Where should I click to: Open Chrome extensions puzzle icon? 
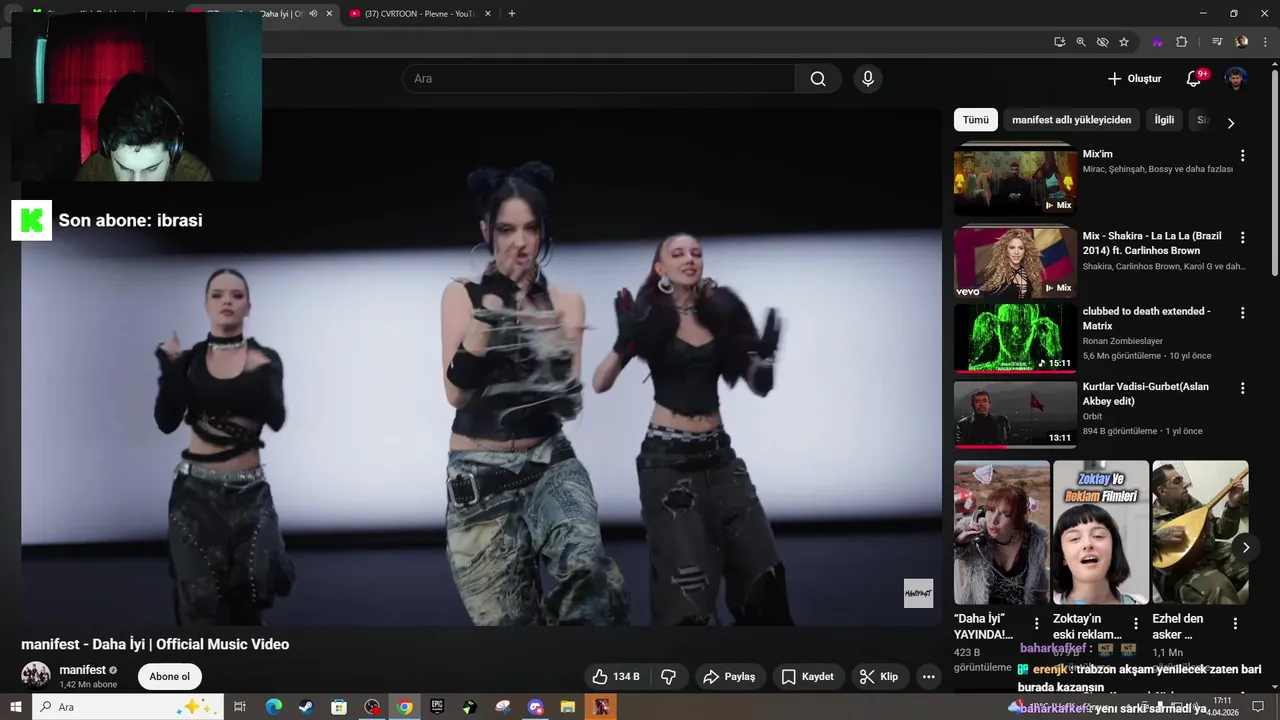1181,42
